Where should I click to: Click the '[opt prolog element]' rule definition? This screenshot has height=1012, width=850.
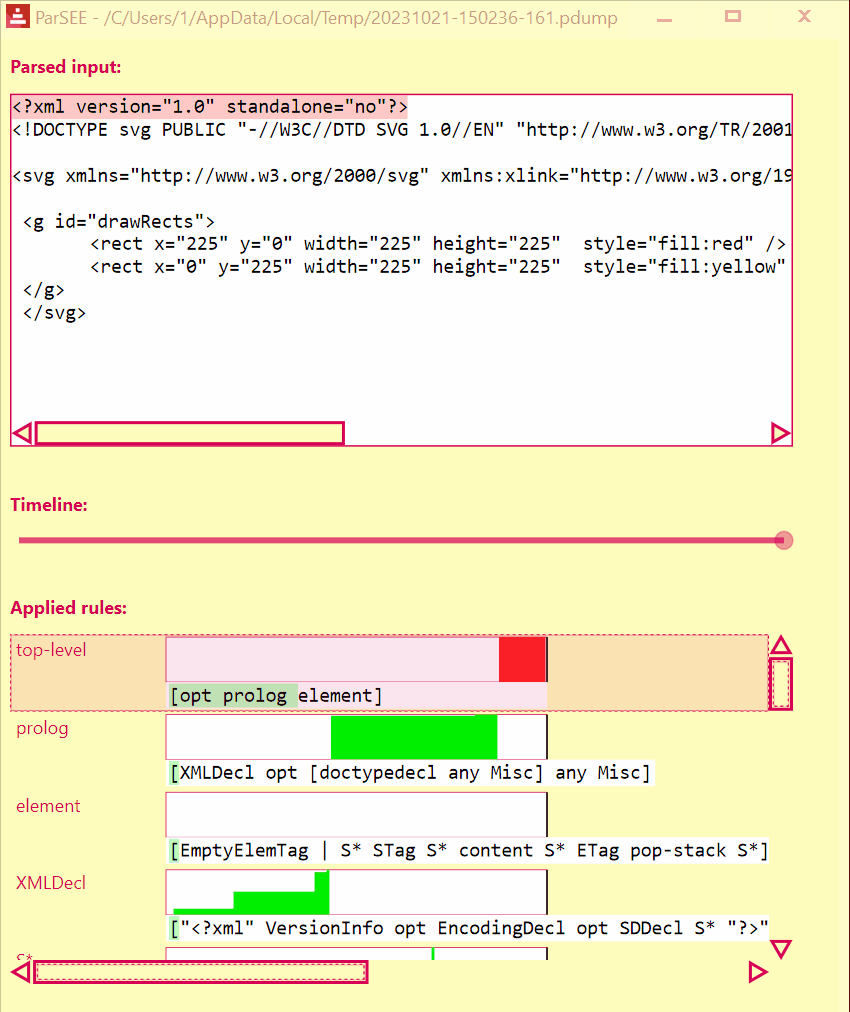point(276,696)
